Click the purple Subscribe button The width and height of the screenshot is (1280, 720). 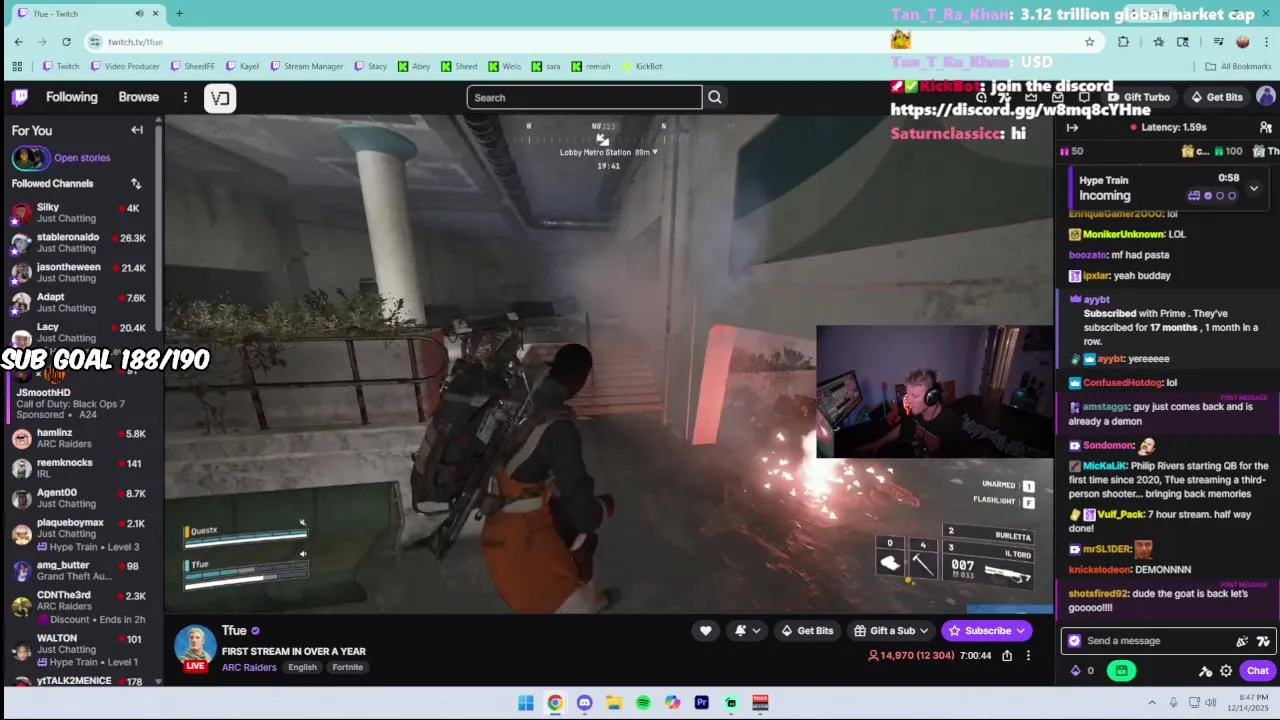tap(987, 630)
